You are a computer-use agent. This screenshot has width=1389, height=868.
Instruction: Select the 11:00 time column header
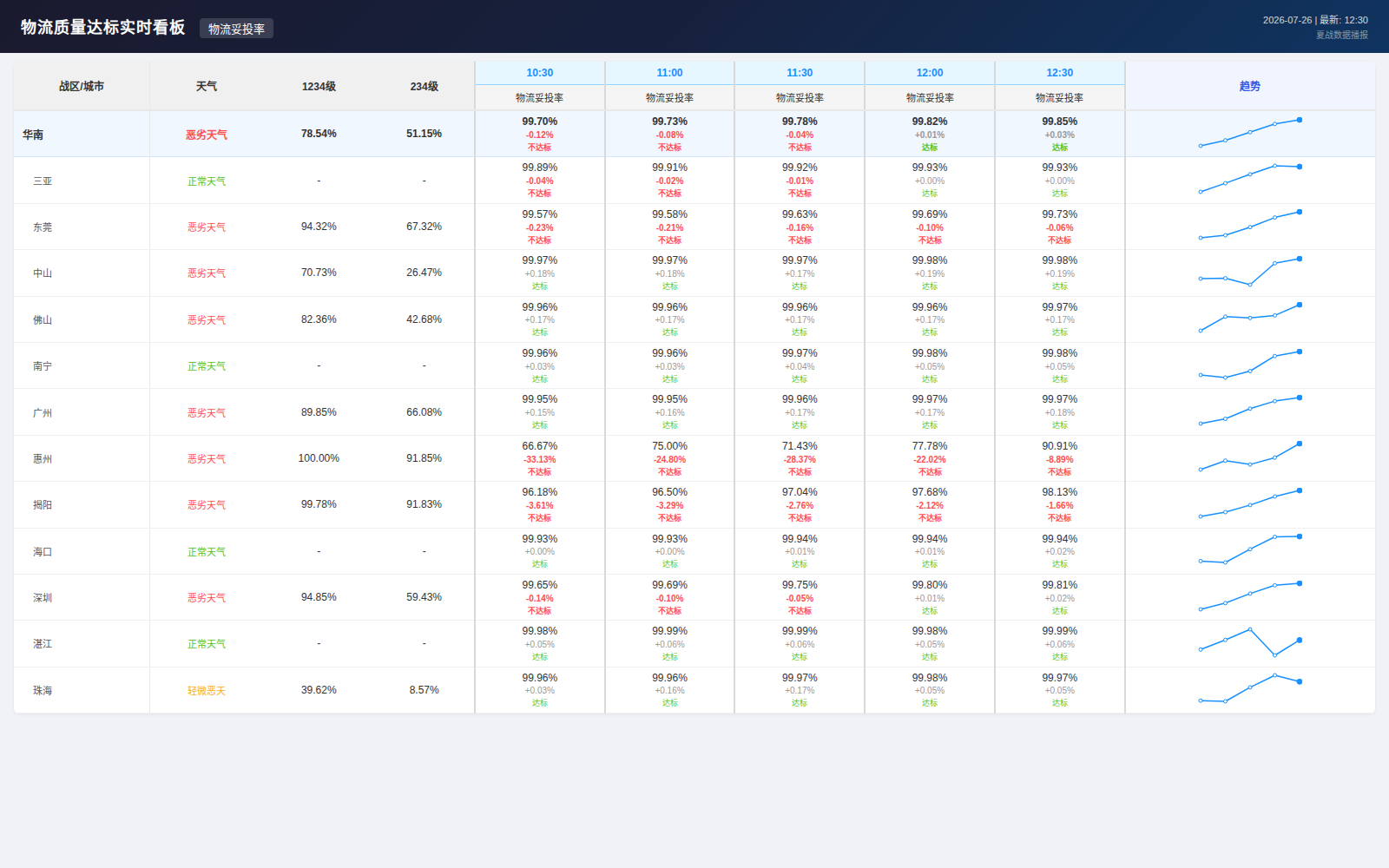[669, 73]
